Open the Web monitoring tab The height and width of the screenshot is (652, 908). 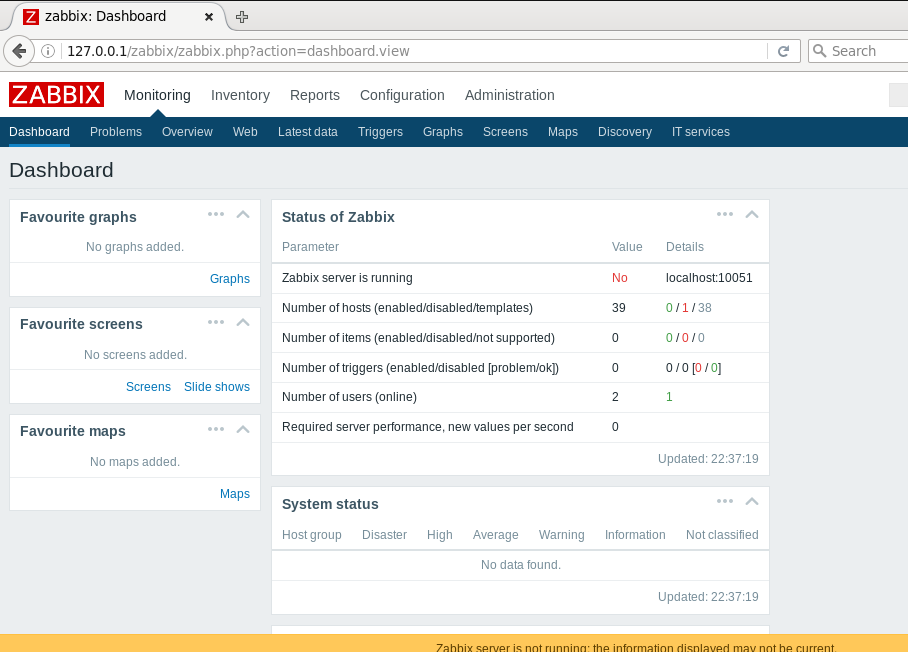(245, 132)
